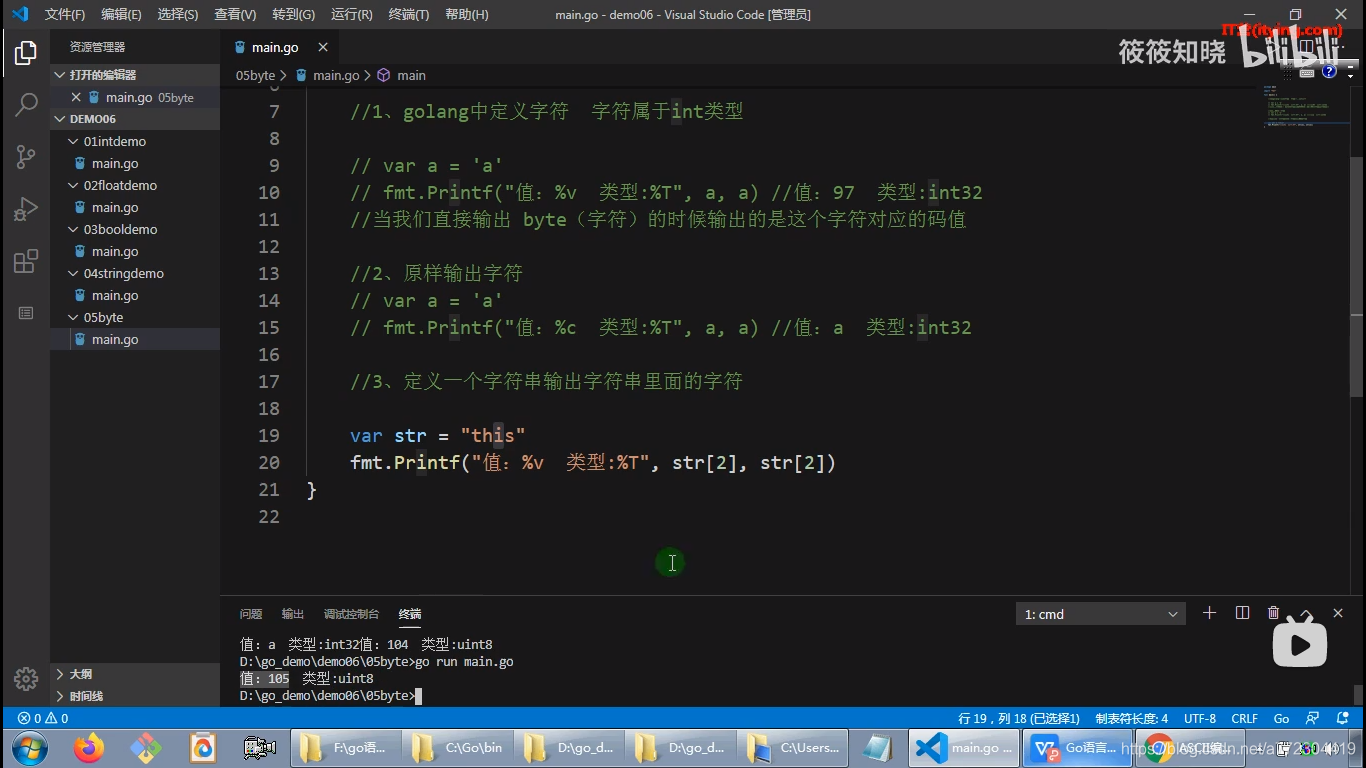Image resolution: width=1366 pixels, height=768 pixels.
Task: Click the IME toolbar help icon
Action: click(x=1329, y=71)
